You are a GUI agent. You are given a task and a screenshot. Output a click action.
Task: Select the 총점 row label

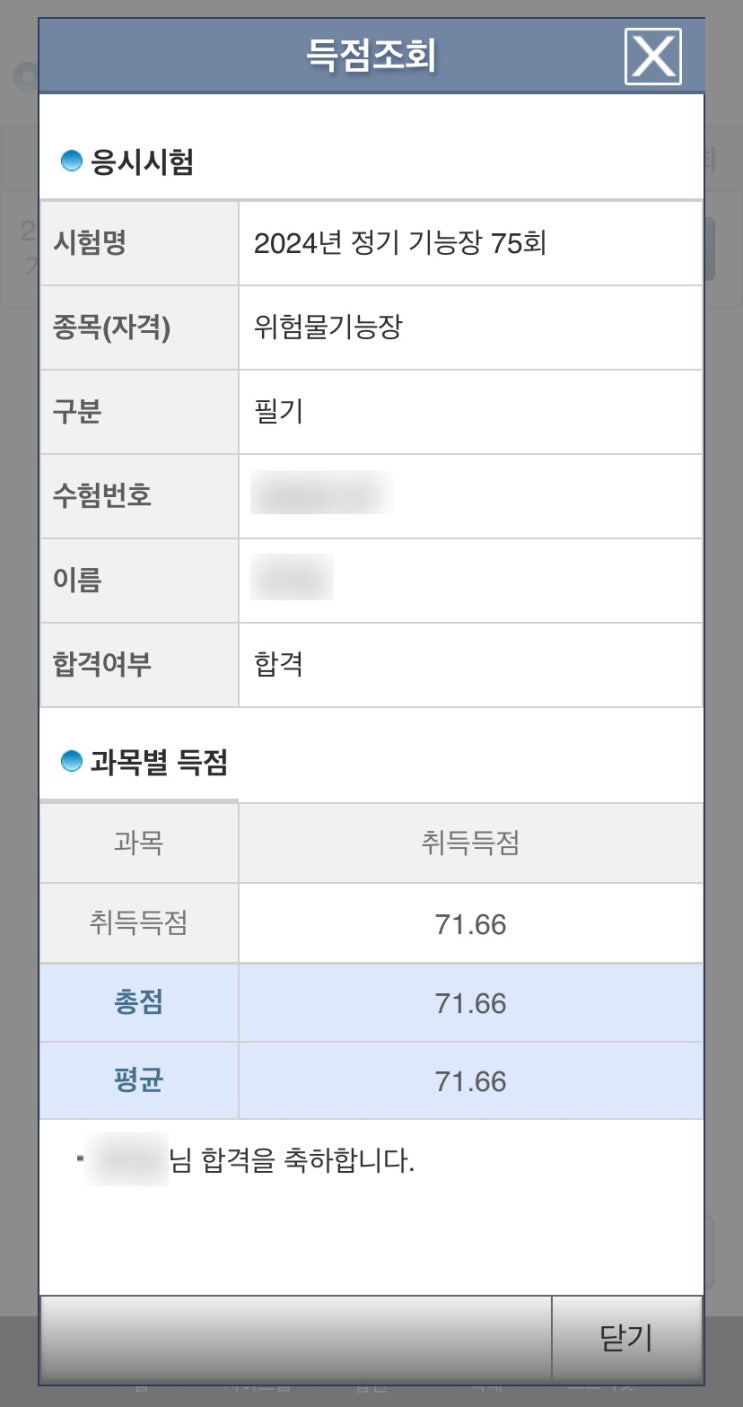click(x=139, y=1003)
